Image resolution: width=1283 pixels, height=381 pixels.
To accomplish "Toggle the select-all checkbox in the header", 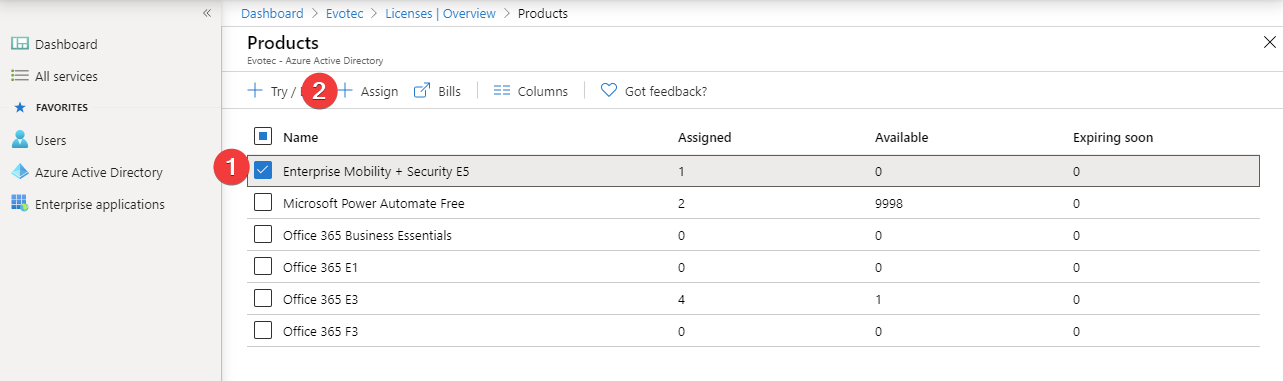I will click(263, 137).
